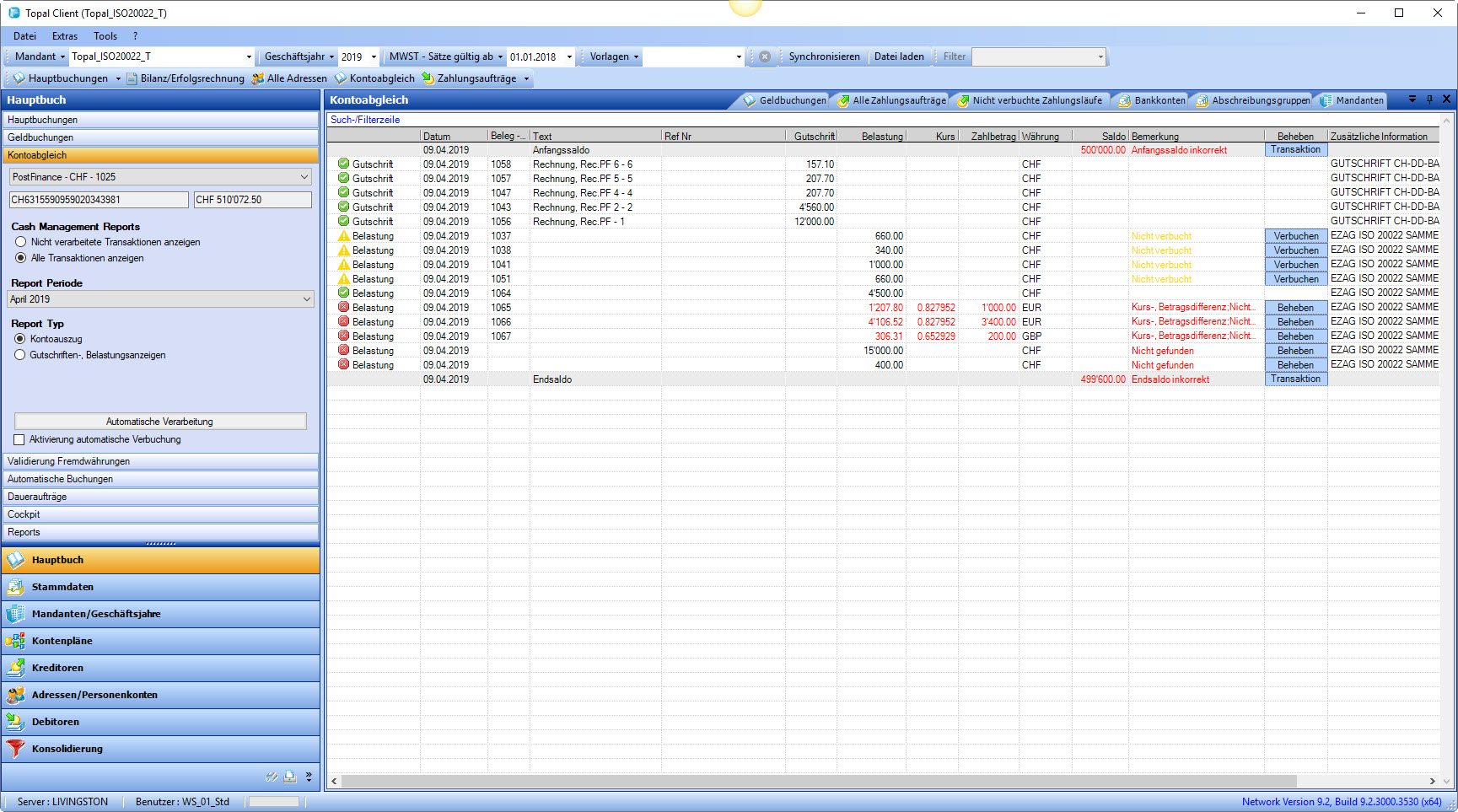Click the Filter input field
This screenshot has height=812, width=1458.
click(1037, 57)
